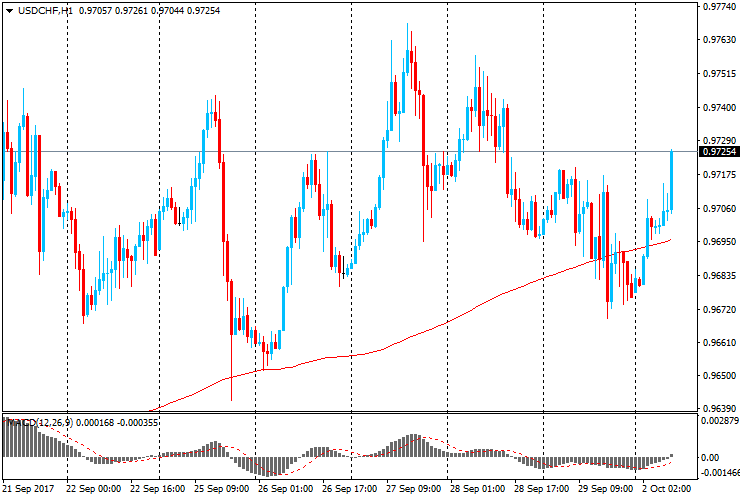Click the 0.97060 price scale label

tap(719, 208)
